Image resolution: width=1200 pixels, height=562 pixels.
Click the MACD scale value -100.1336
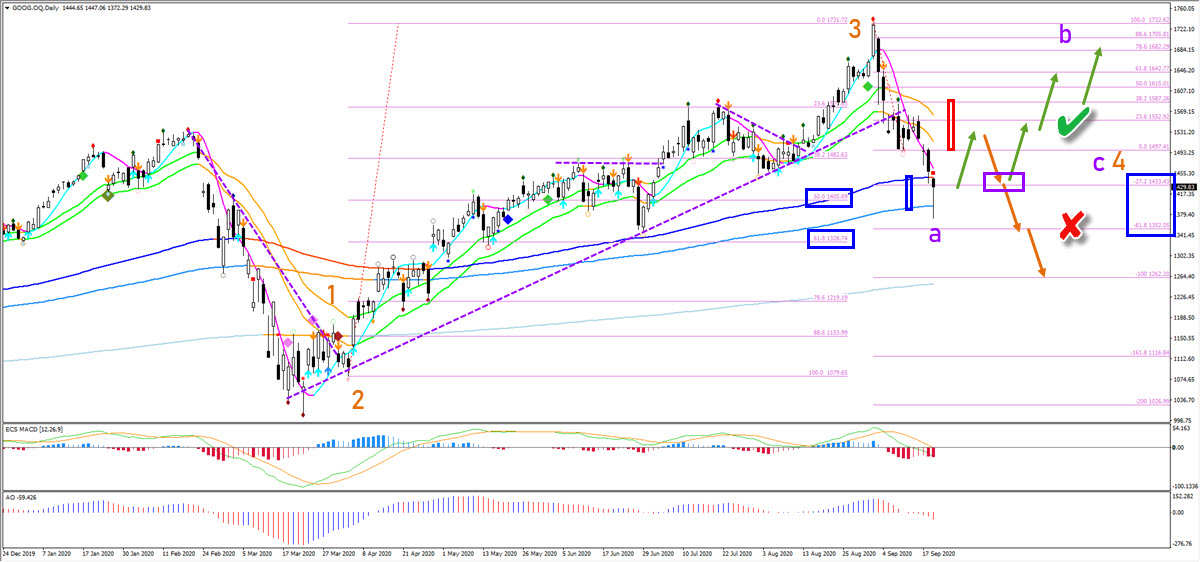1186,484
